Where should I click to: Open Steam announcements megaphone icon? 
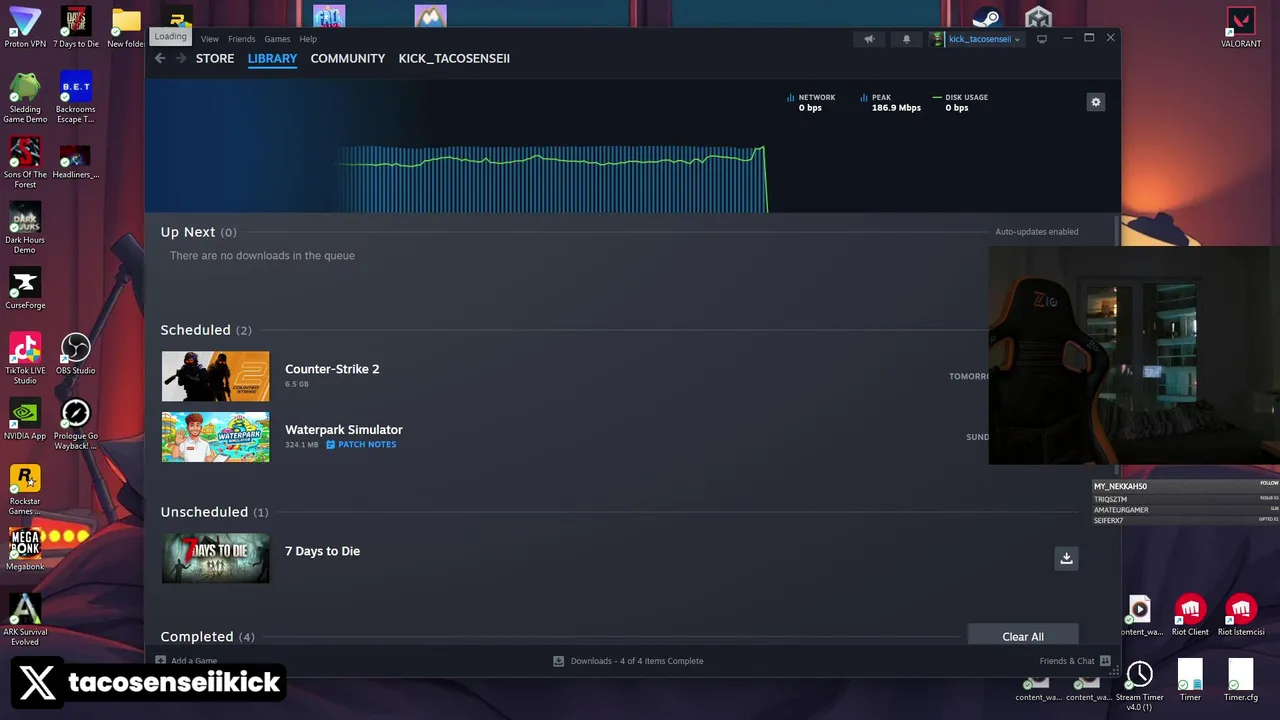[869, 39]
